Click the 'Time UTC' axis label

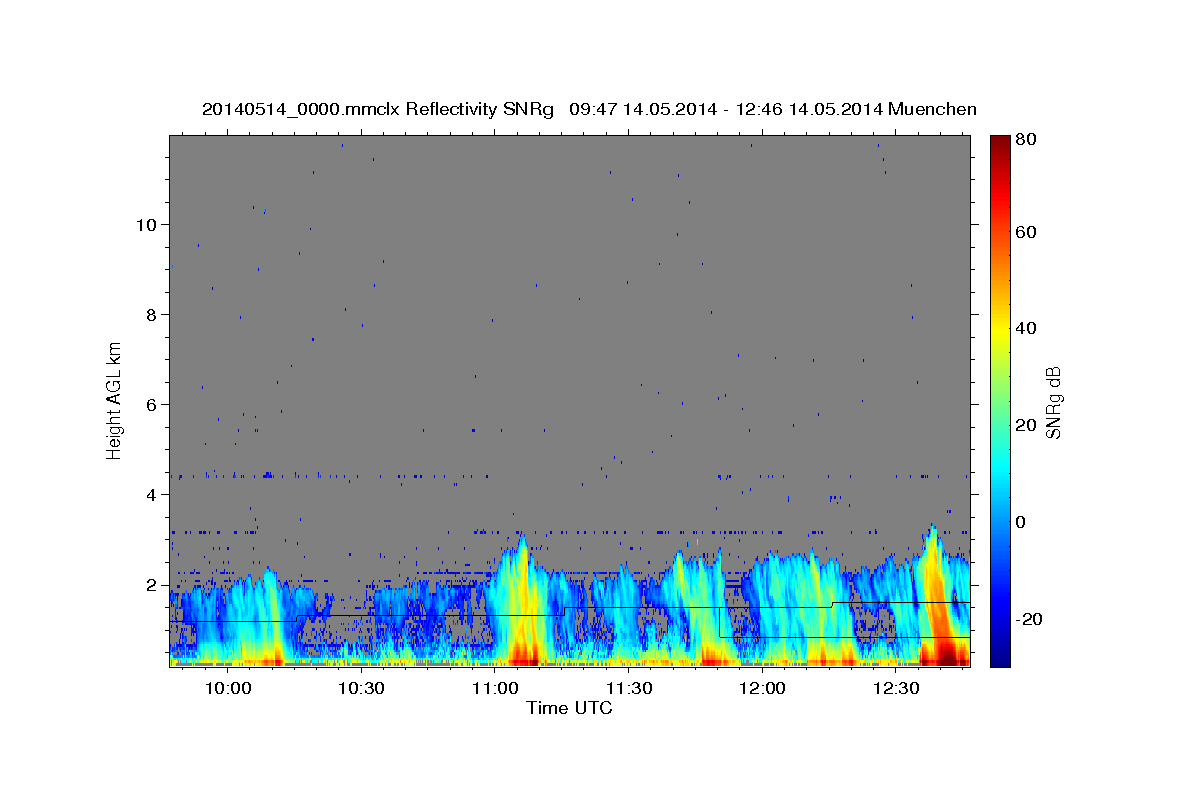pyautogui.click(x=569, y=708)
